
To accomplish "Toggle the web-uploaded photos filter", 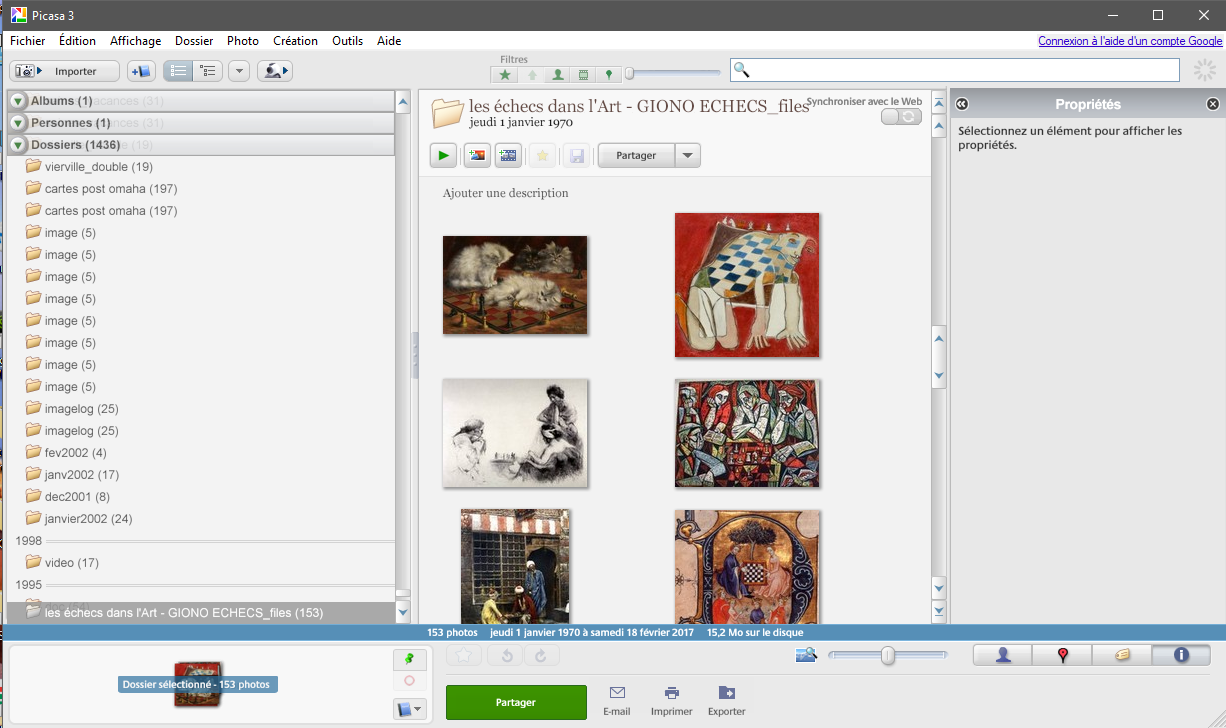I will [531, 75].
